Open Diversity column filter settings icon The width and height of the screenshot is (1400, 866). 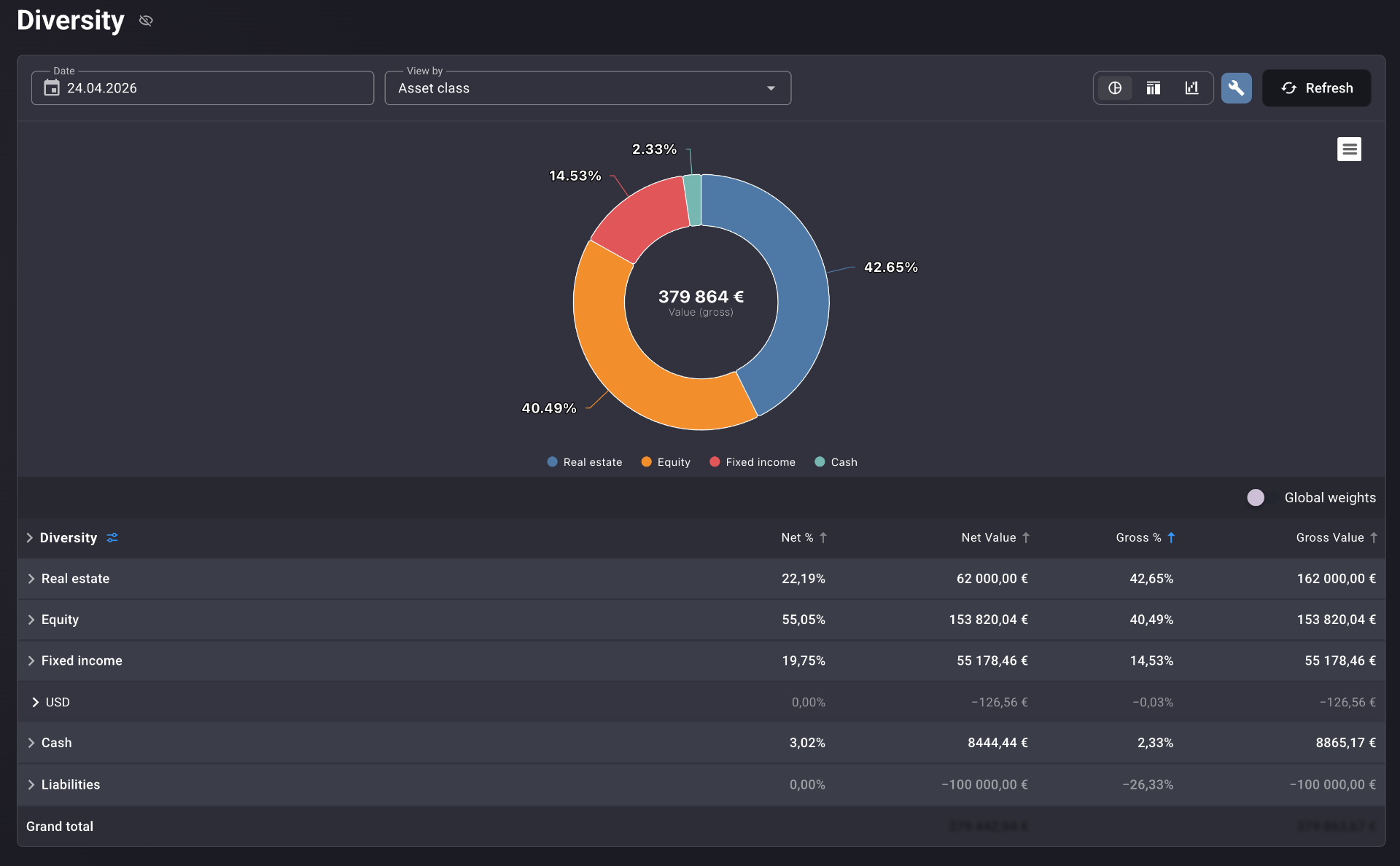pos(112,538)
